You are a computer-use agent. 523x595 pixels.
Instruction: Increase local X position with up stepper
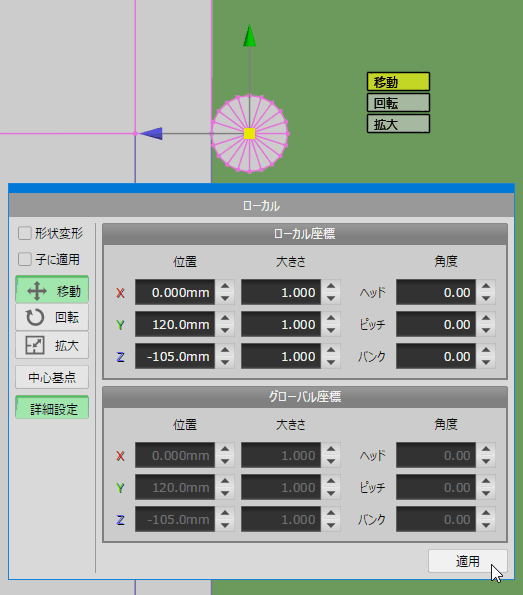tap(225, 286)
